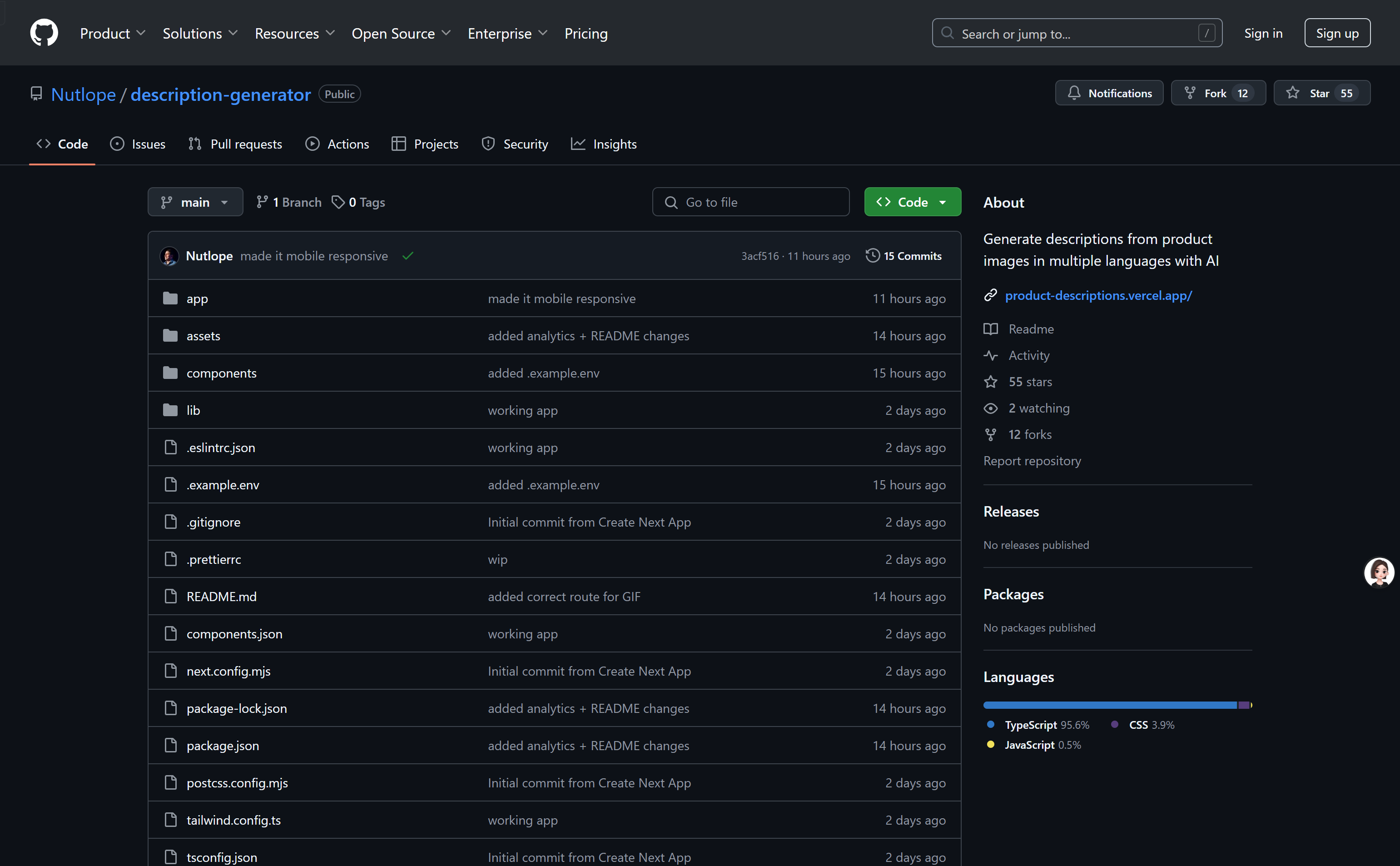Click the components folder icon
This screenshot has width=1400, height=866.
pyautogui.click(x=170, y=372)
